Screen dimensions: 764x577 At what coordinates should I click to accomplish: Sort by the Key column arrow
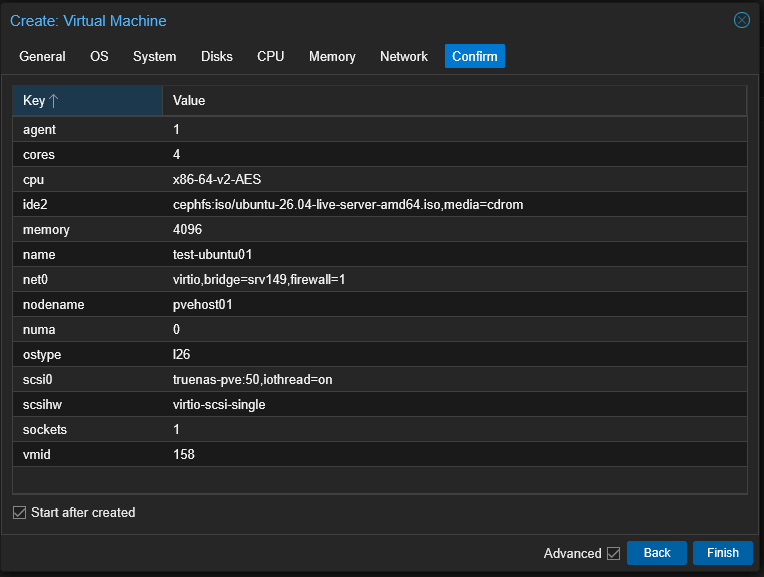[54, 101]
